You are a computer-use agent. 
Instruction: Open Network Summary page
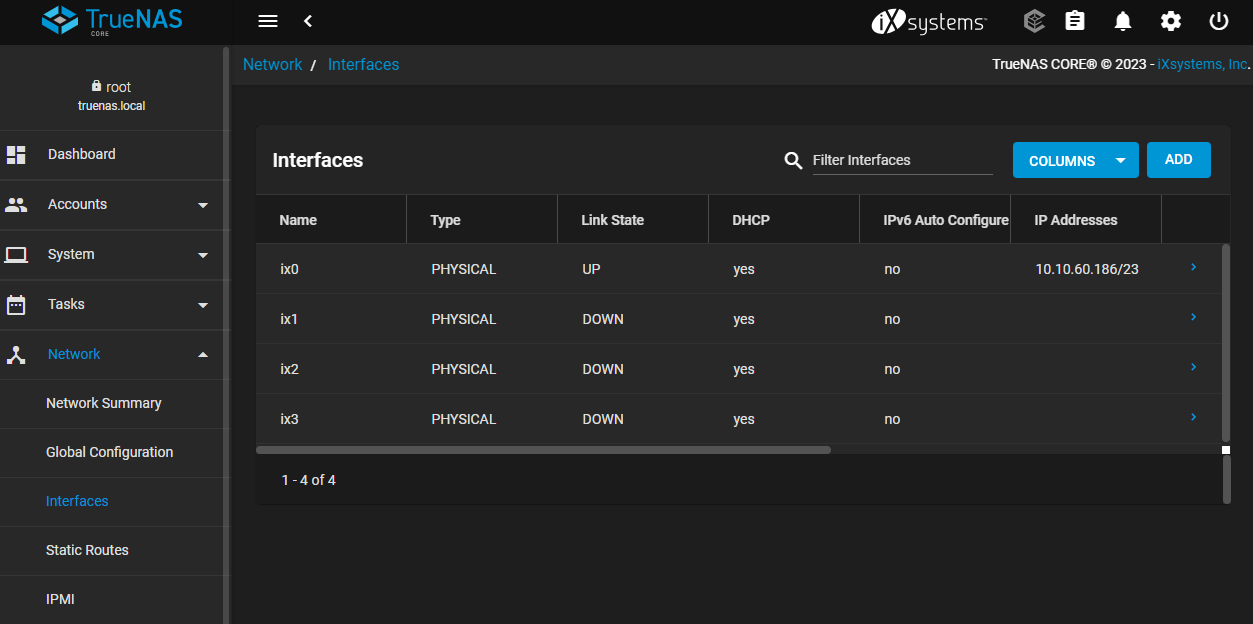104,403
